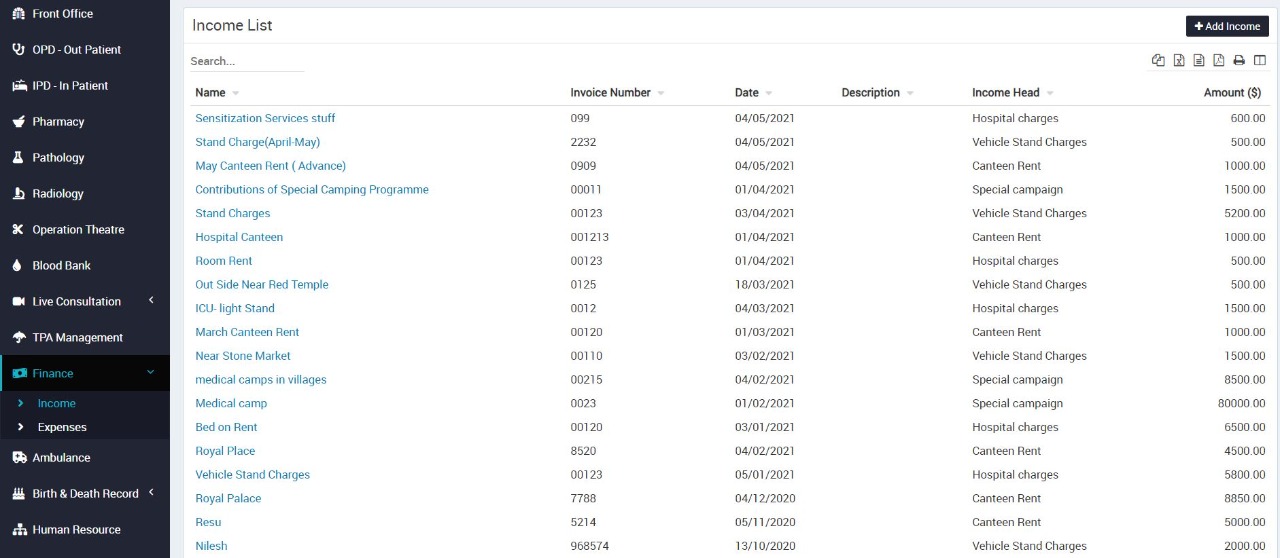Open the column visibility icon
The image size is (1280, 558).
[1260, 60]
